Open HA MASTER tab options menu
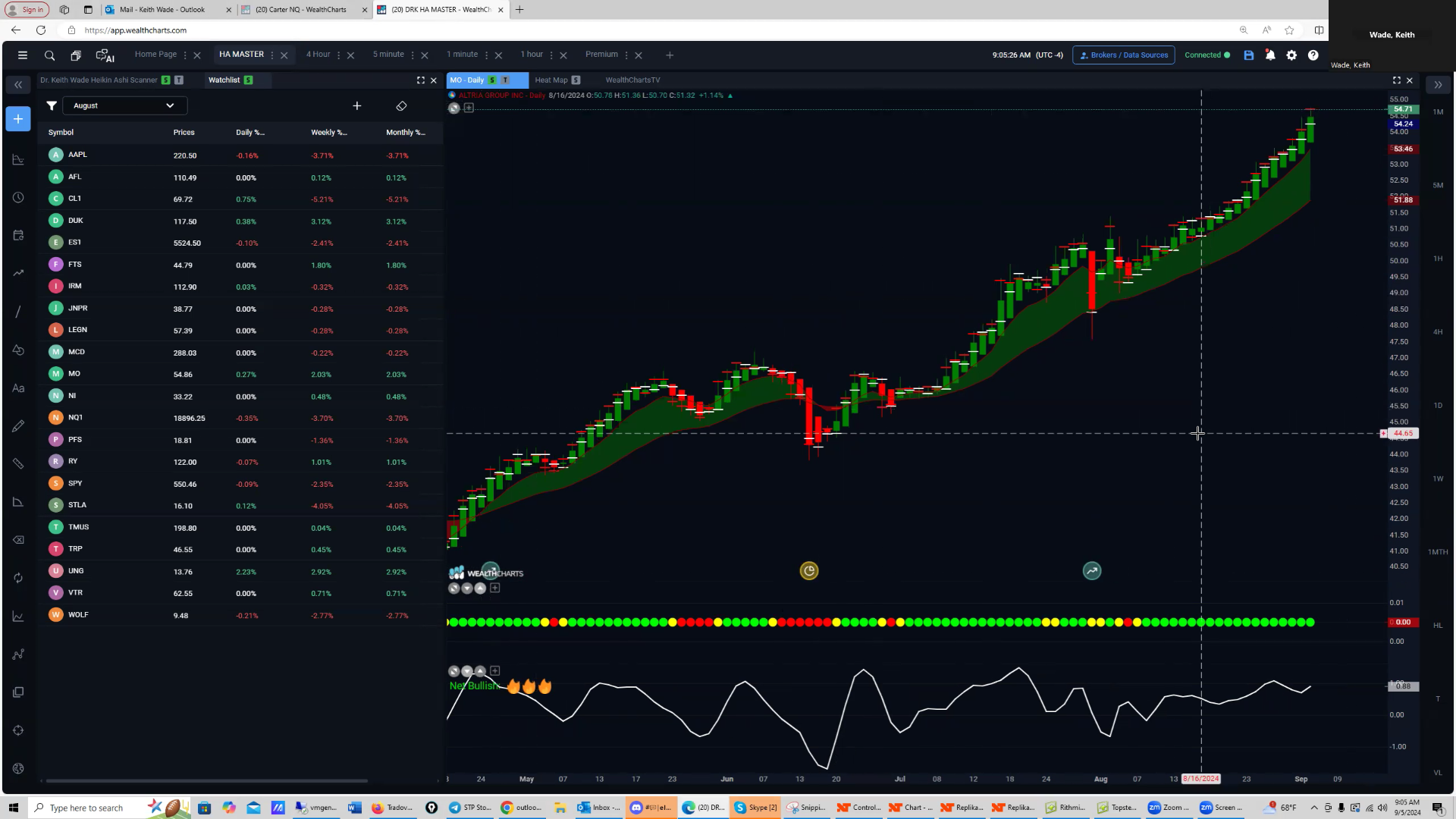Viewport: 1456px width, 819px height. point(272,55)
